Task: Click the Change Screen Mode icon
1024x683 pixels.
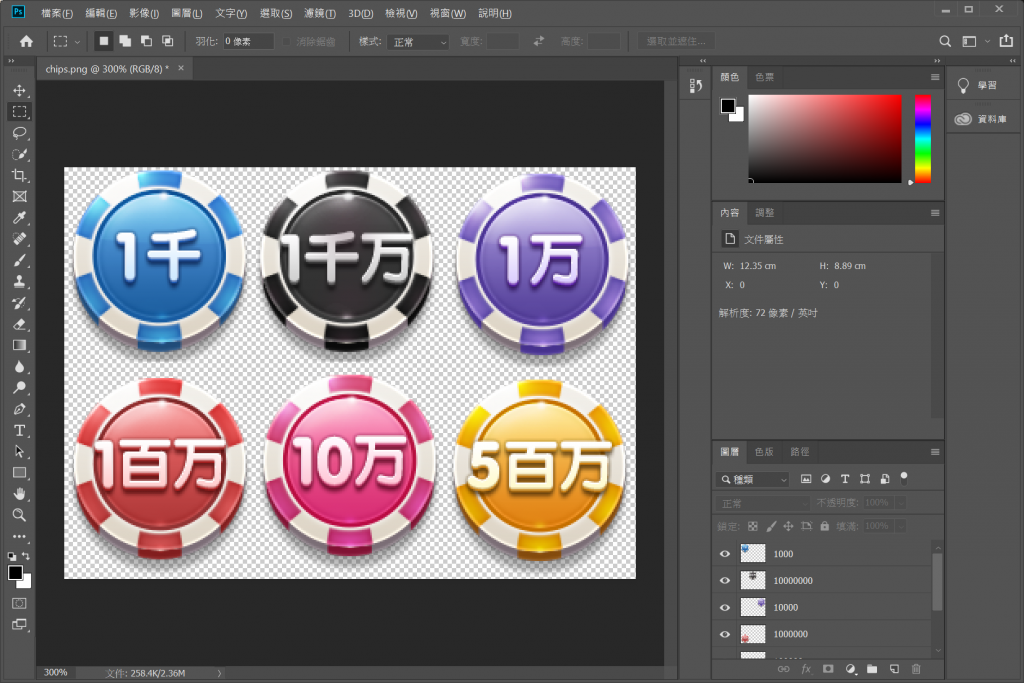Action: click(20, 624)
